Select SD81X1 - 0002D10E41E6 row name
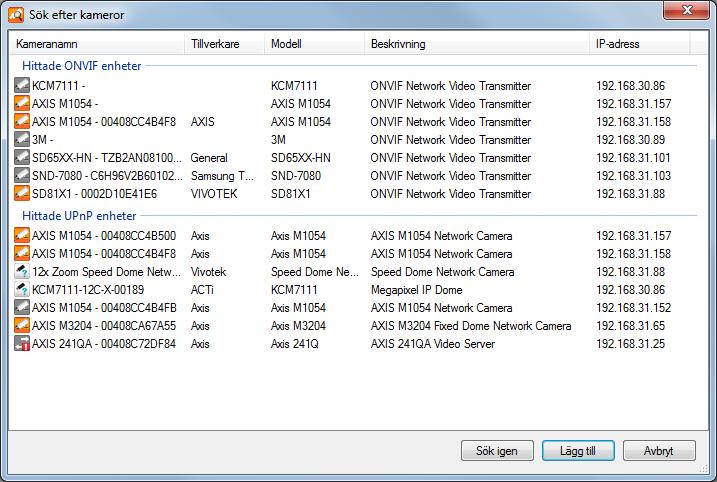The height and width of the screenshot is (482, 717). point(94,194)
